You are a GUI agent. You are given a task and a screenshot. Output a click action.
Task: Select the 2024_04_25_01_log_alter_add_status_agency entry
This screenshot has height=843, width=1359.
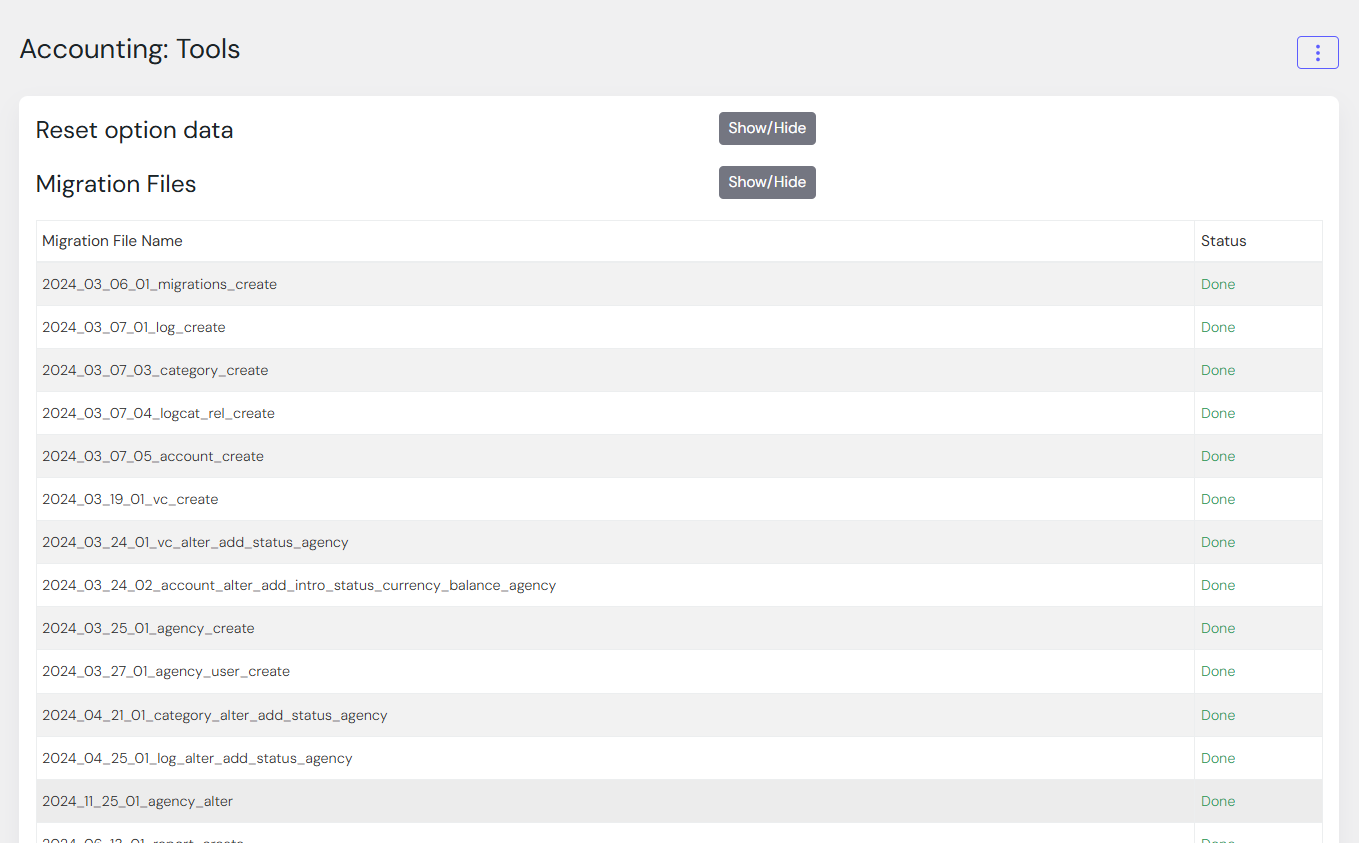click(x=197, y=758)
